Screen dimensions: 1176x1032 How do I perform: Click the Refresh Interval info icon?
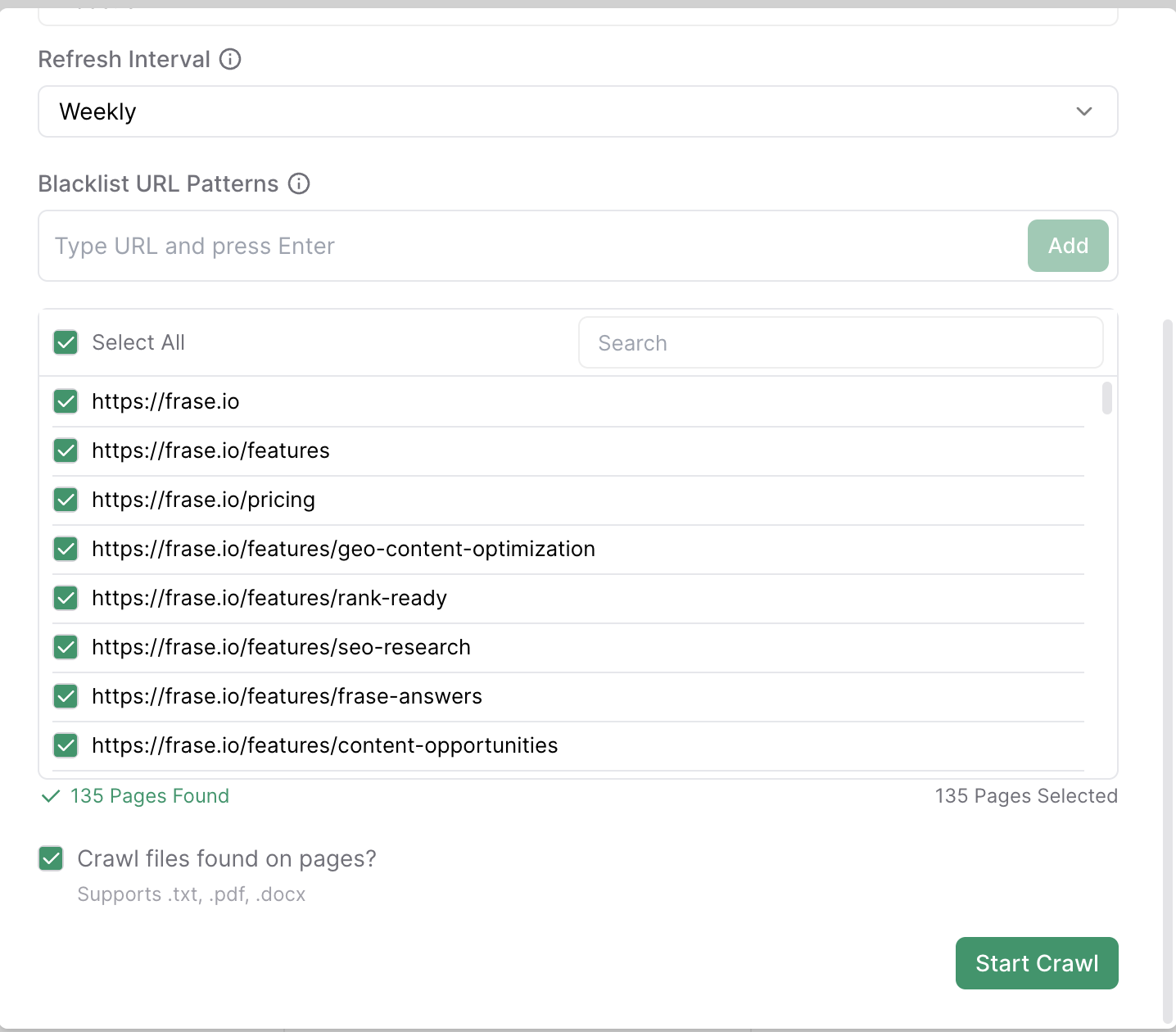tap(230, 59)
